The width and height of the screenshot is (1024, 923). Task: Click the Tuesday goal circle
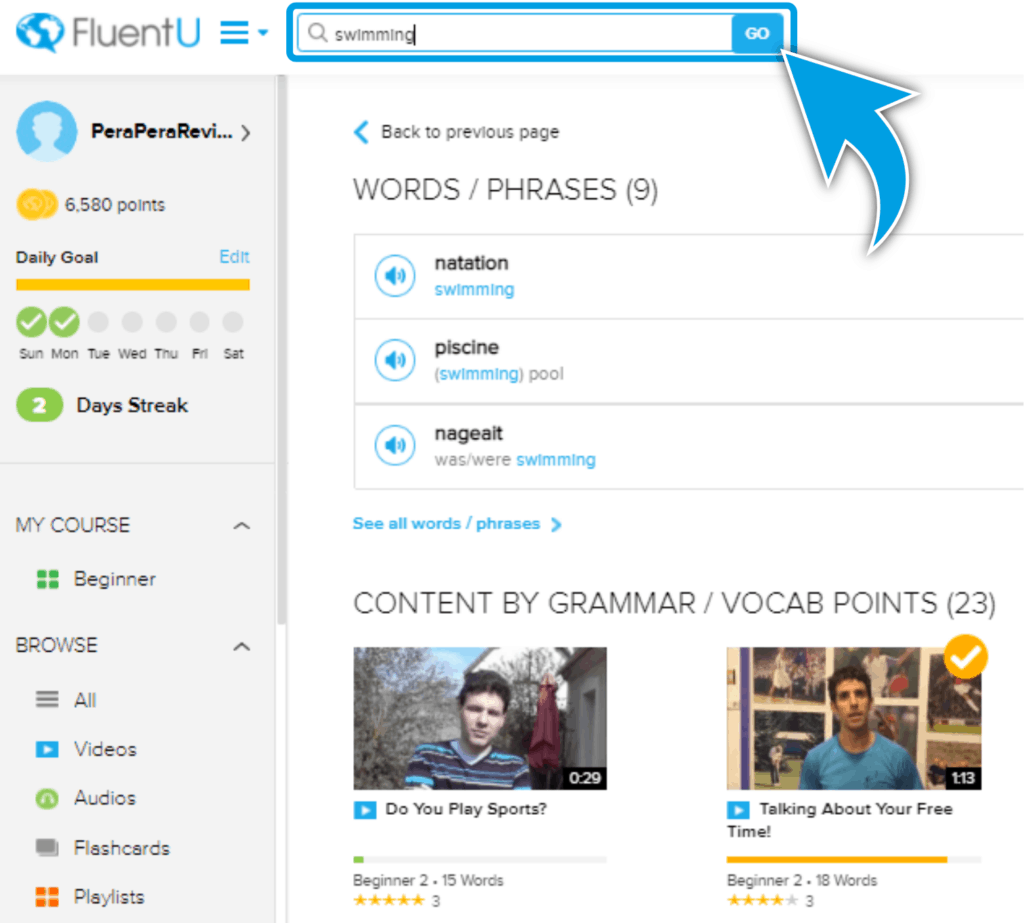pos(99,322)
